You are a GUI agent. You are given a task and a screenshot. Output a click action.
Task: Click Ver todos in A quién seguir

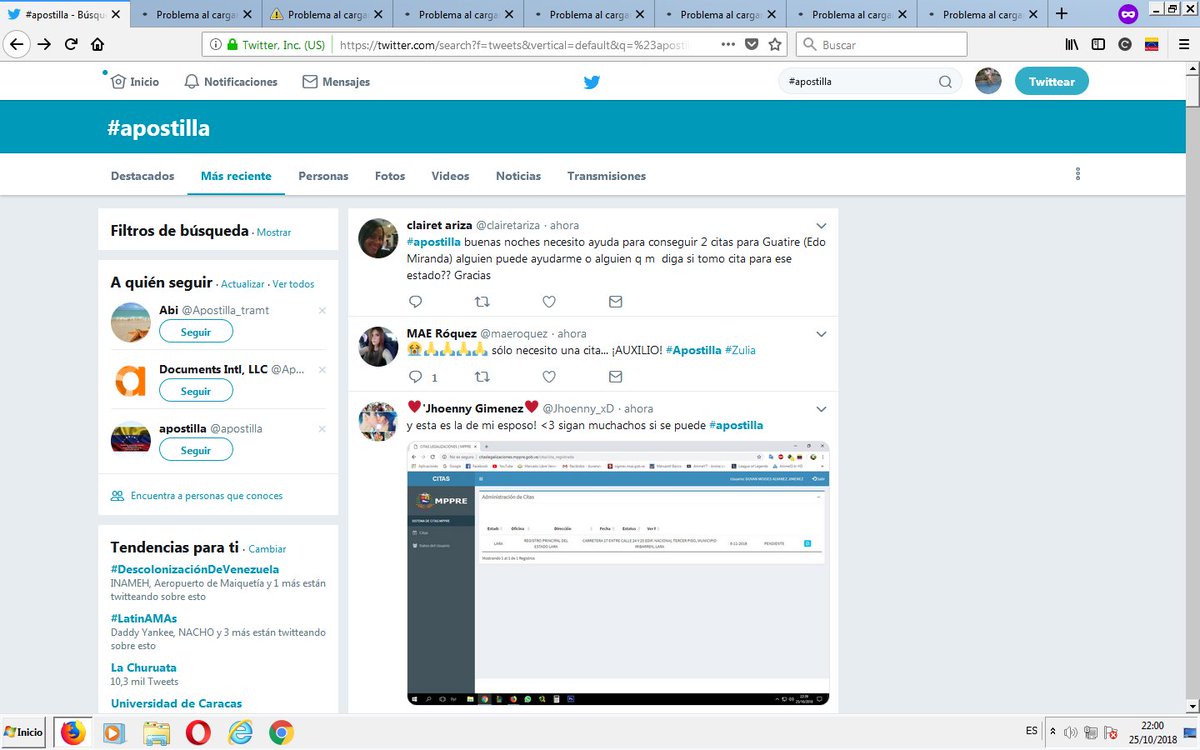[293, 284]
